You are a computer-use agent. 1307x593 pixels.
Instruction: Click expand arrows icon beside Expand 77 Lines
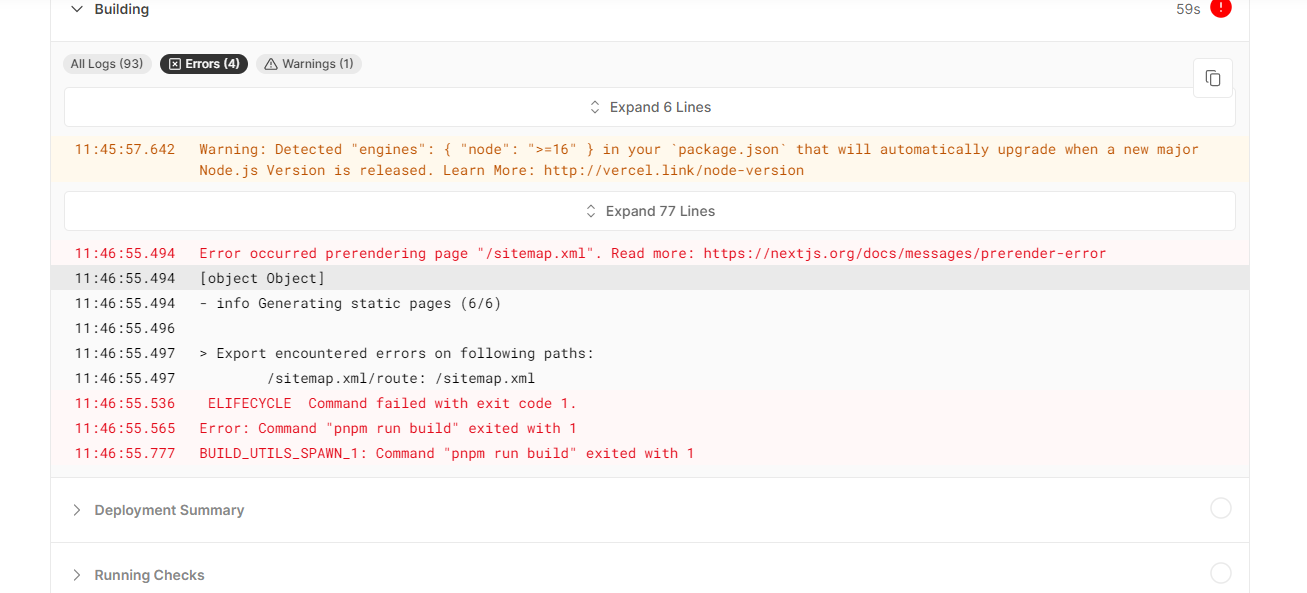590,211
